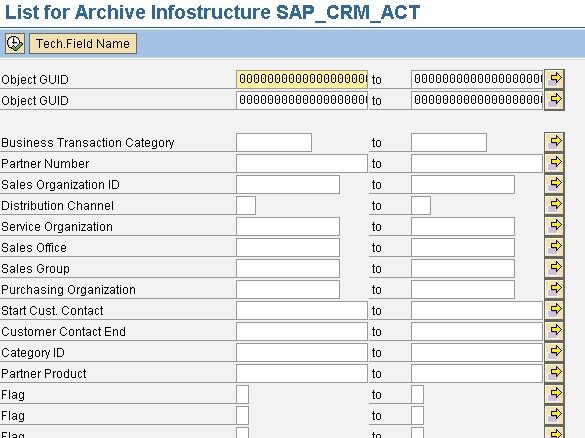This screenshot has width=585, height=438.
Task: Select Start Cust. Contact from field
Action: pyautogui.click(x=302, y=310)
